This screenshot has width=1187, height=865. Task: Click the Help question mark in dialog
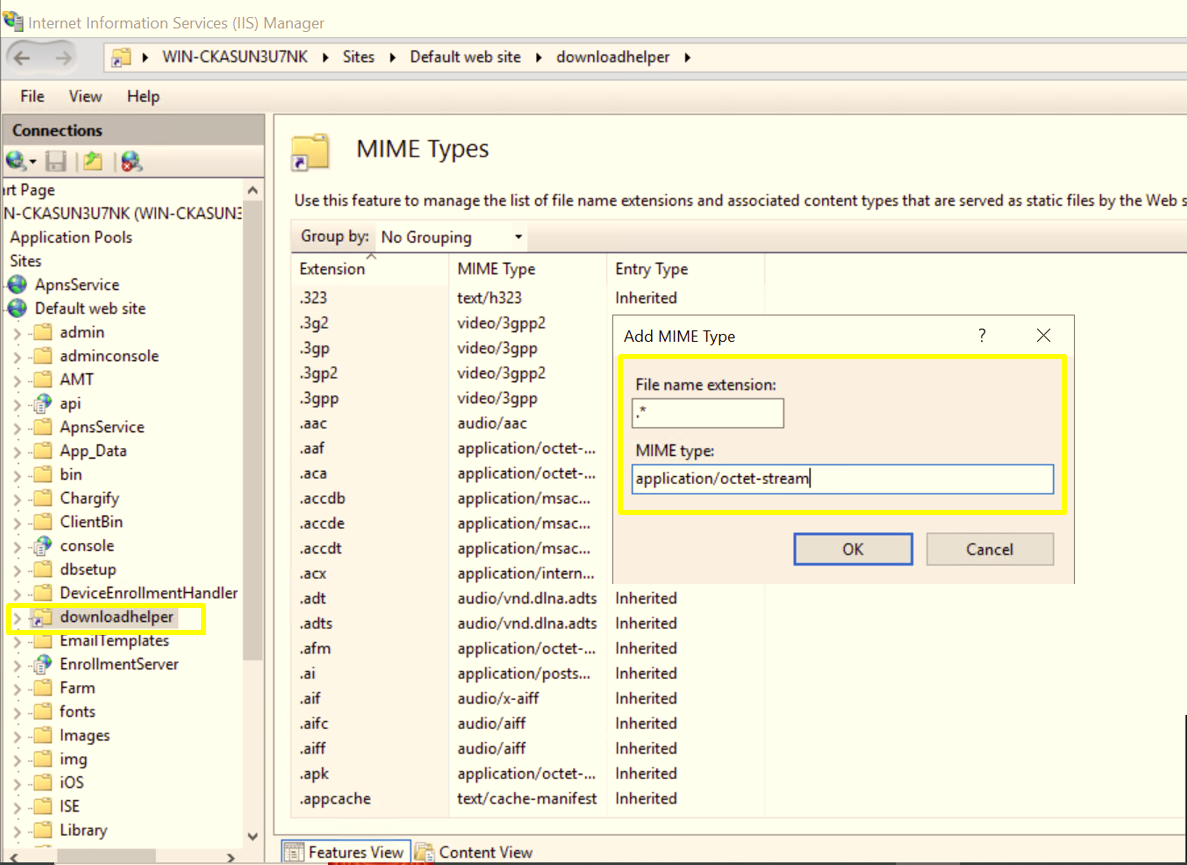[x=982, y=336]
